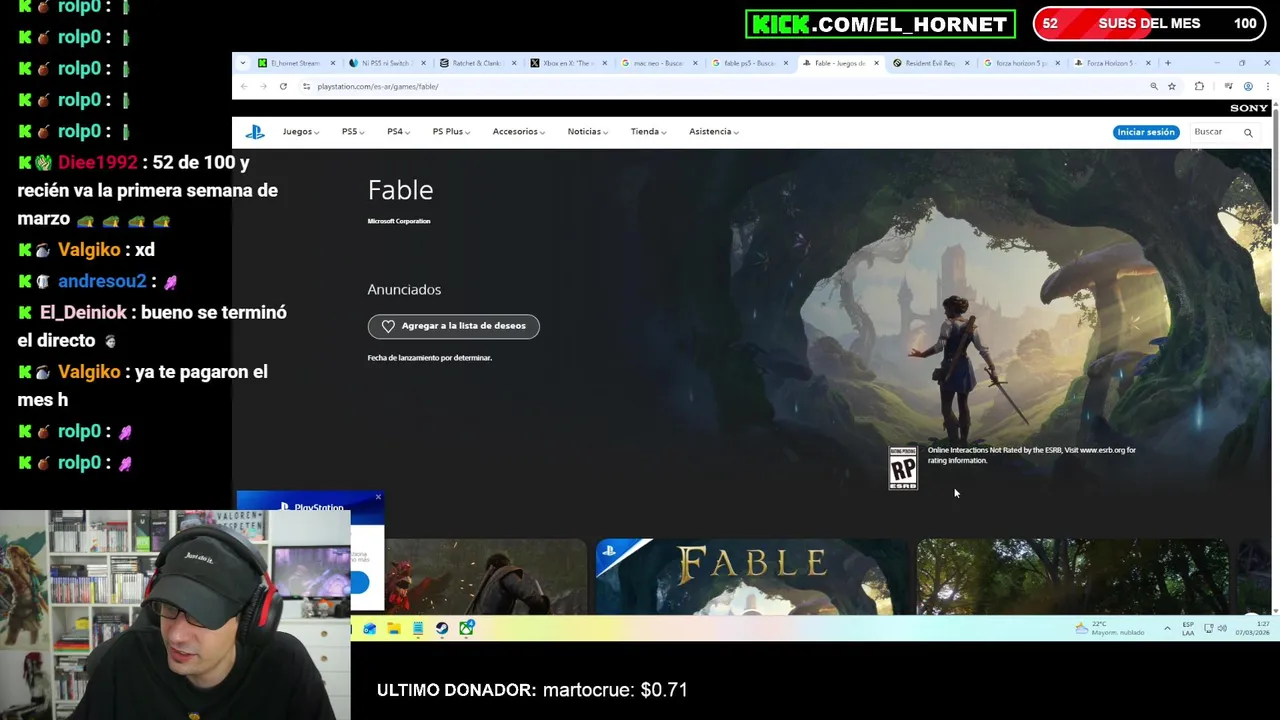The height and width of the screenshot is (720, 1280).
Task: Click the zoom magnifier icon in the address bar
Action: [x=1154, y=87]
